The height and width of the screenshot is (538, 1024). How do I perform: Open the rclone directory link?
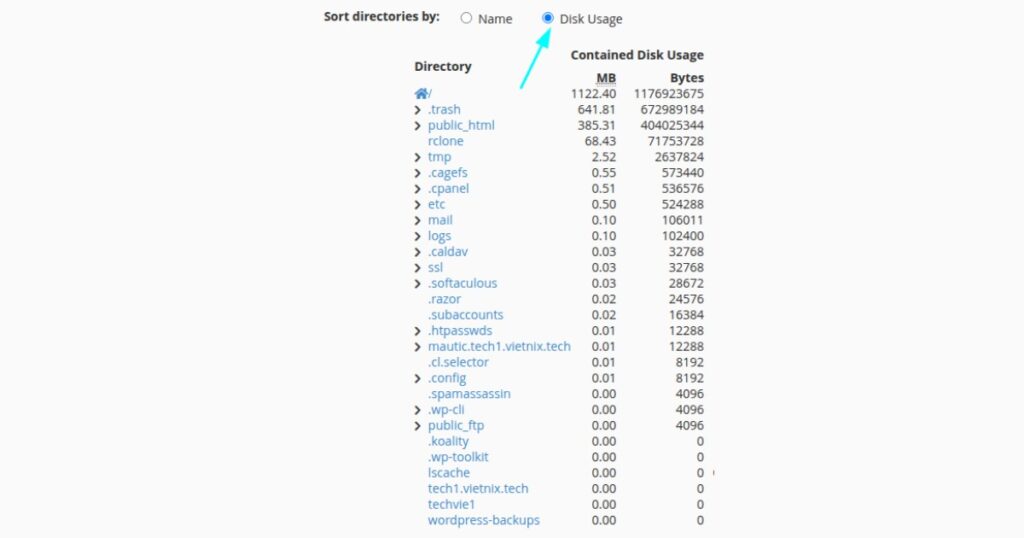point(445,141)
